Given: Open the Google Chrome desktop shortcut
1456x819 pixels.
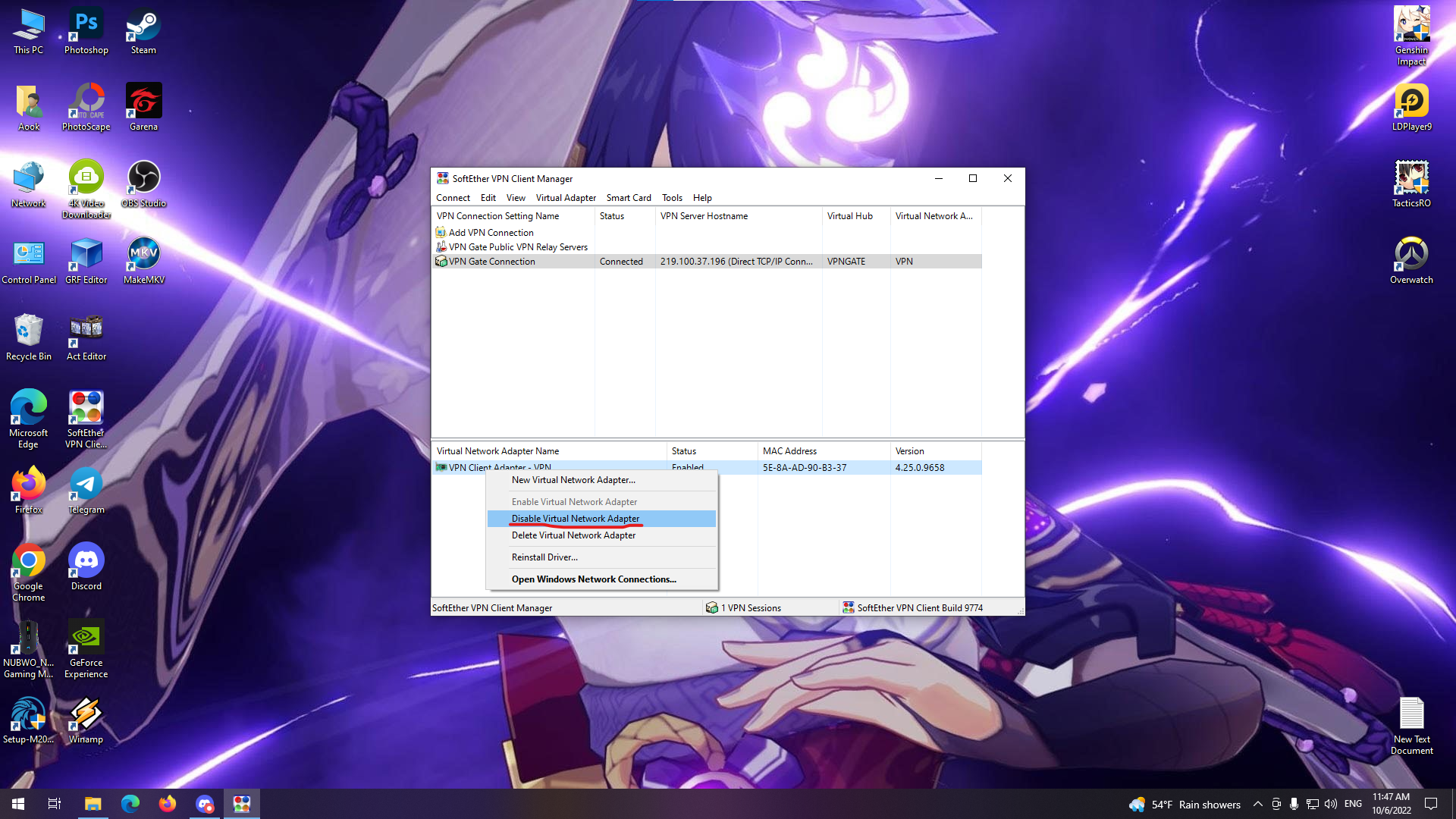Looking at the screenshot, I should coord(29,573).
